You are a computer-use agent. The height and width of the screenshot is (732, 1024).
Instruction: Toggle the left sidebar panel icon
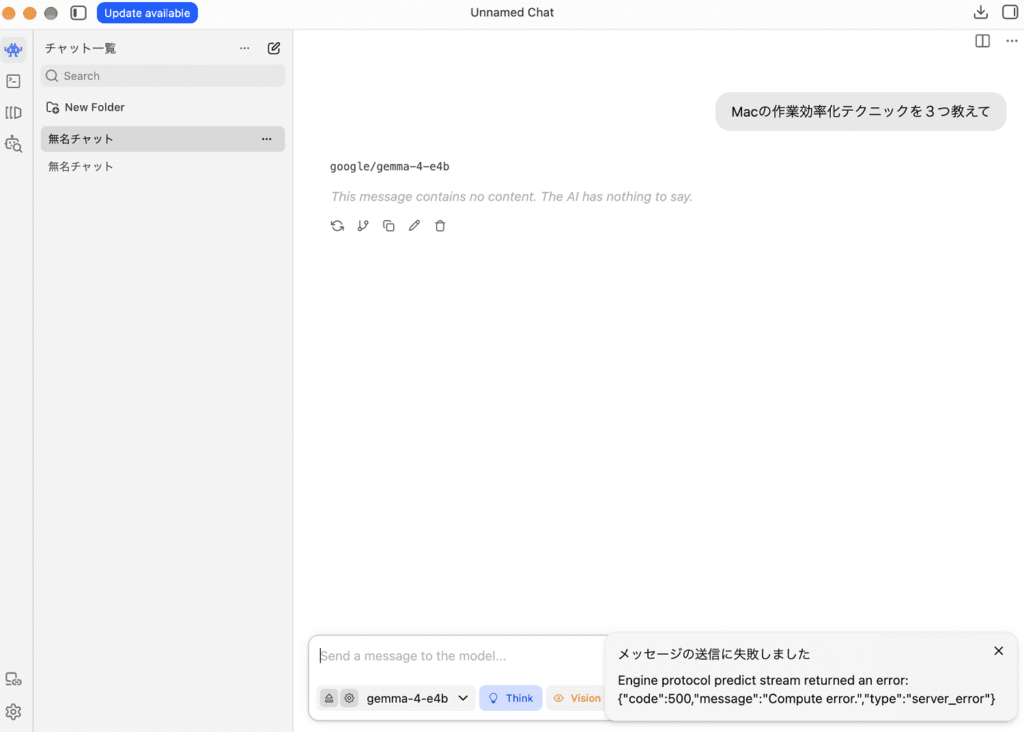coord(78,12)
